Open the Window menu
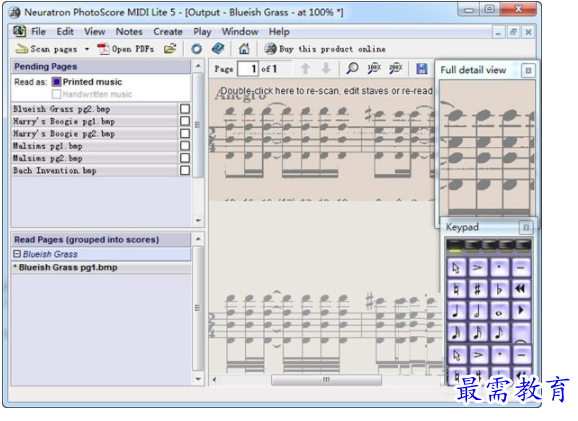578x421 pixels. click(x=240, y=32)
